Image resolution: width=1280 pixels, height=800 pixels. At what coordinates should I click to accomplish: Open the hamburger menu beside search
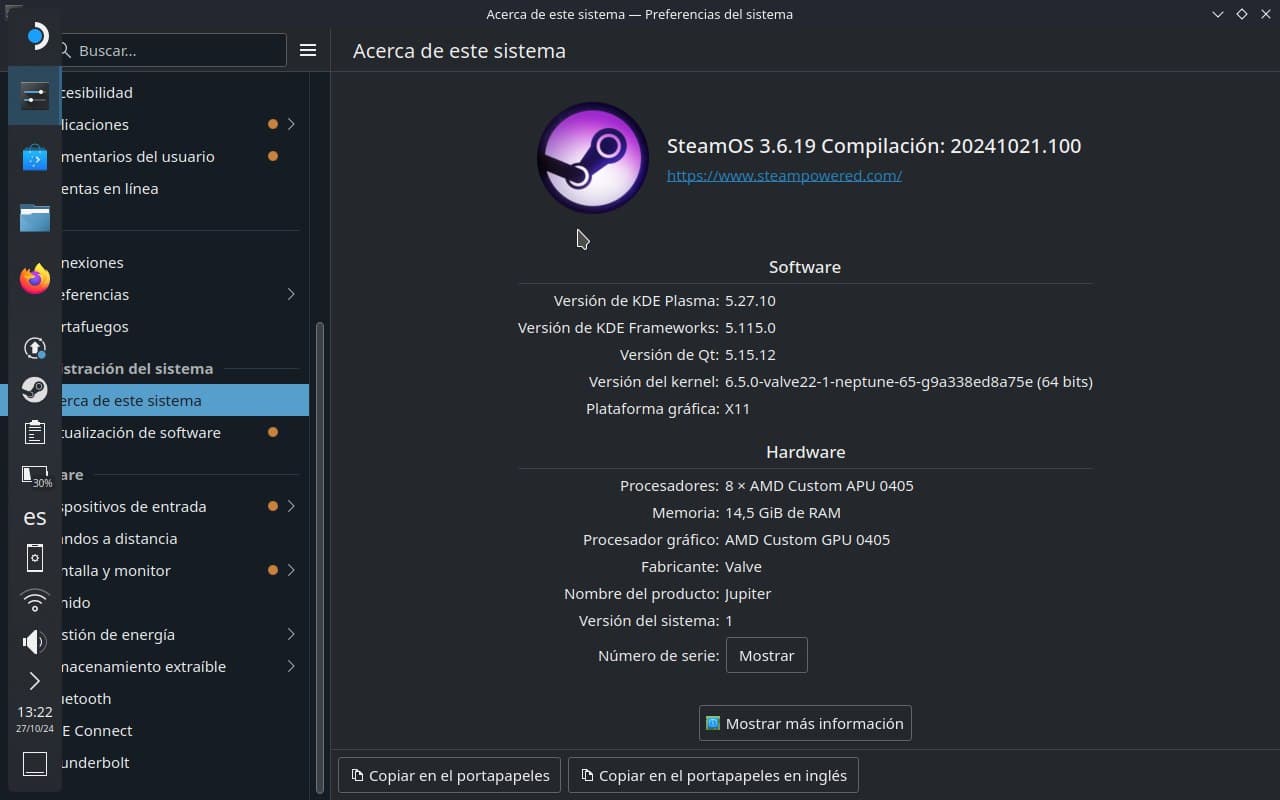click(308, 50)
